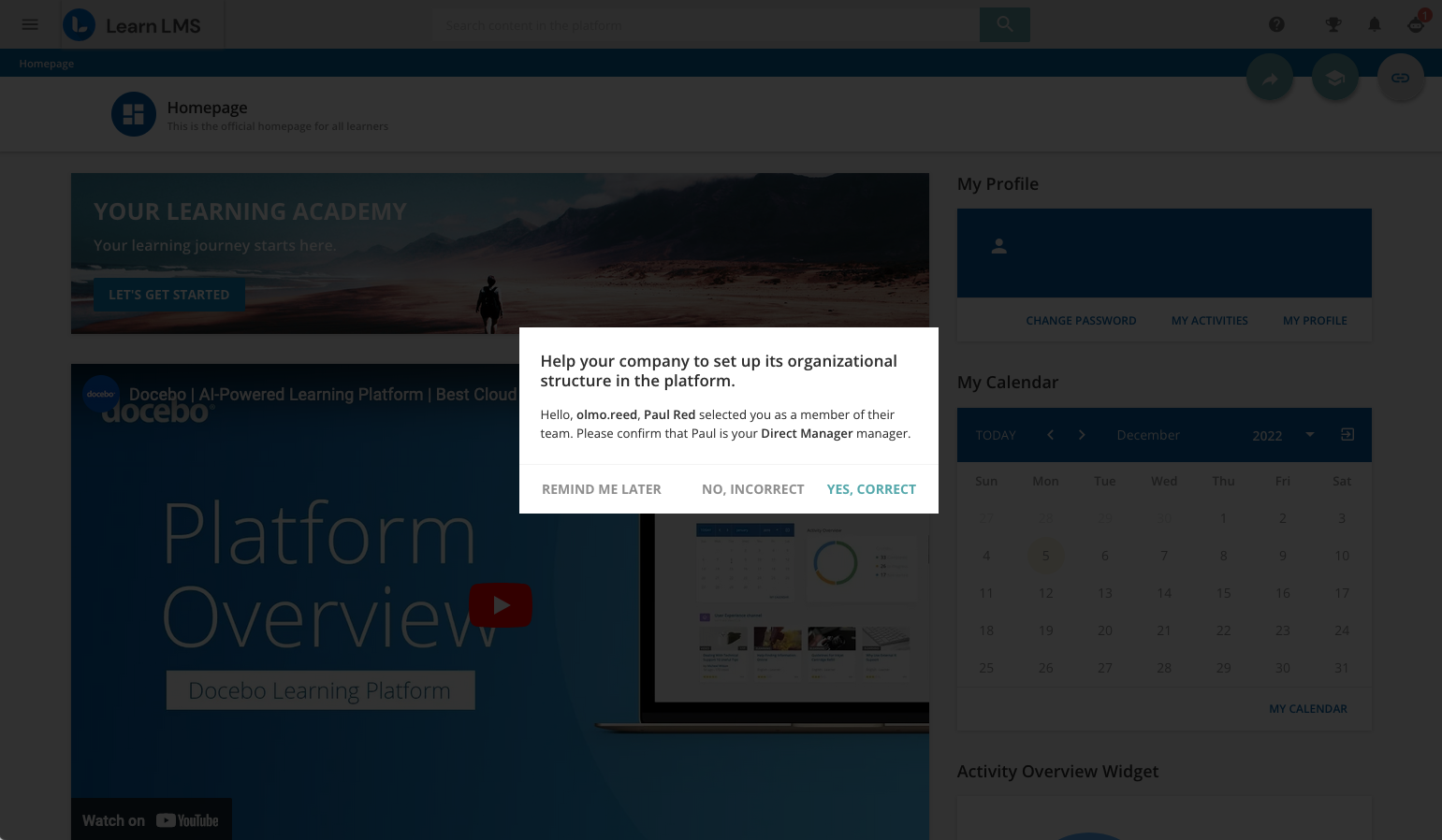
Task: Open Change Password link
Action: click(1081, 321)
